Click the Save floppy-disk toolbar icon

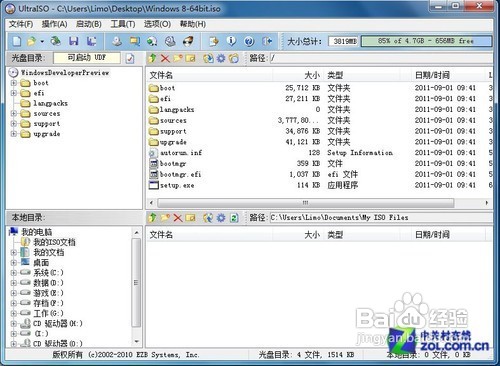[x=74, y=41]
